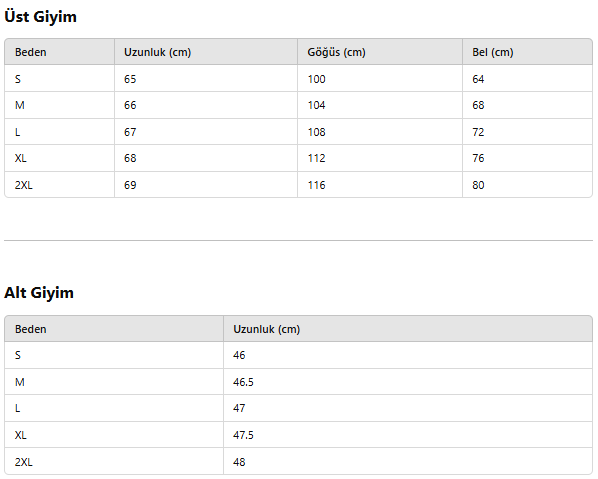Select the Uzunluk (cm) header in Üst Giyim table
Image resolution: width=598 pixels, height=479 pixels.
pyautogui.click(x=157, y=52)
